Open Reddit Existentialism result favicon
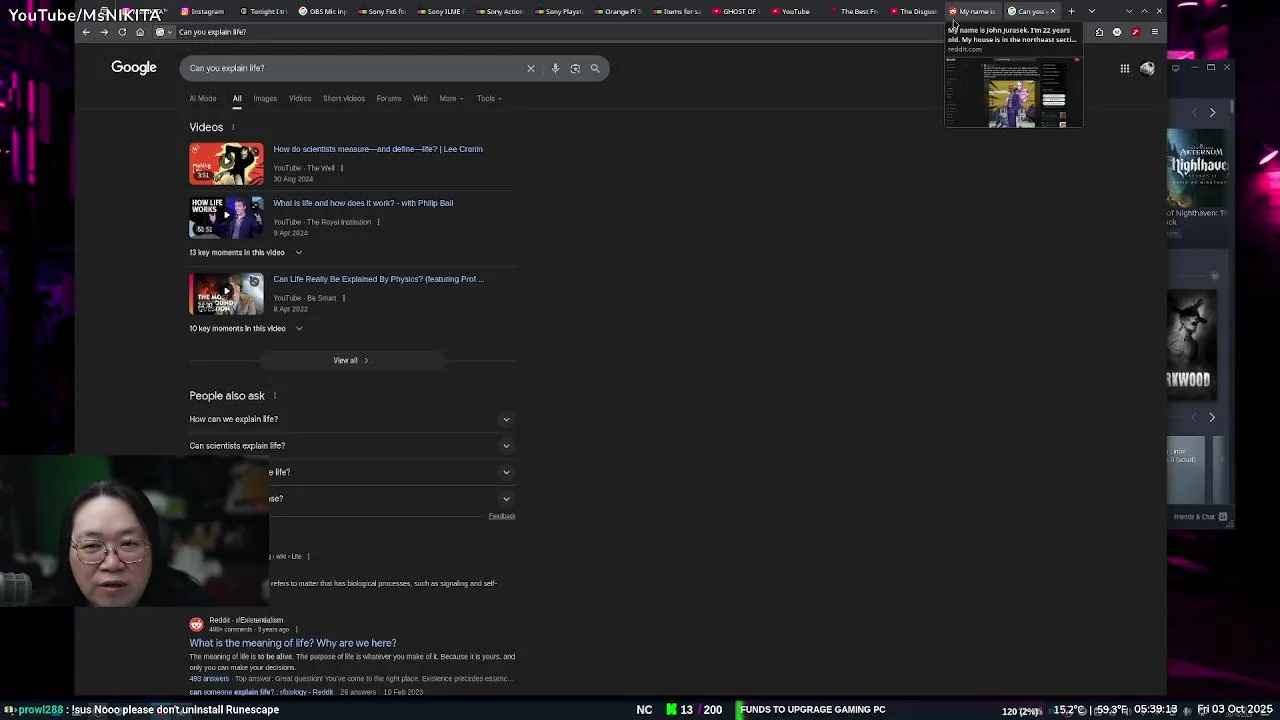This screenshot has height=720, width=1280. [197, 625]
